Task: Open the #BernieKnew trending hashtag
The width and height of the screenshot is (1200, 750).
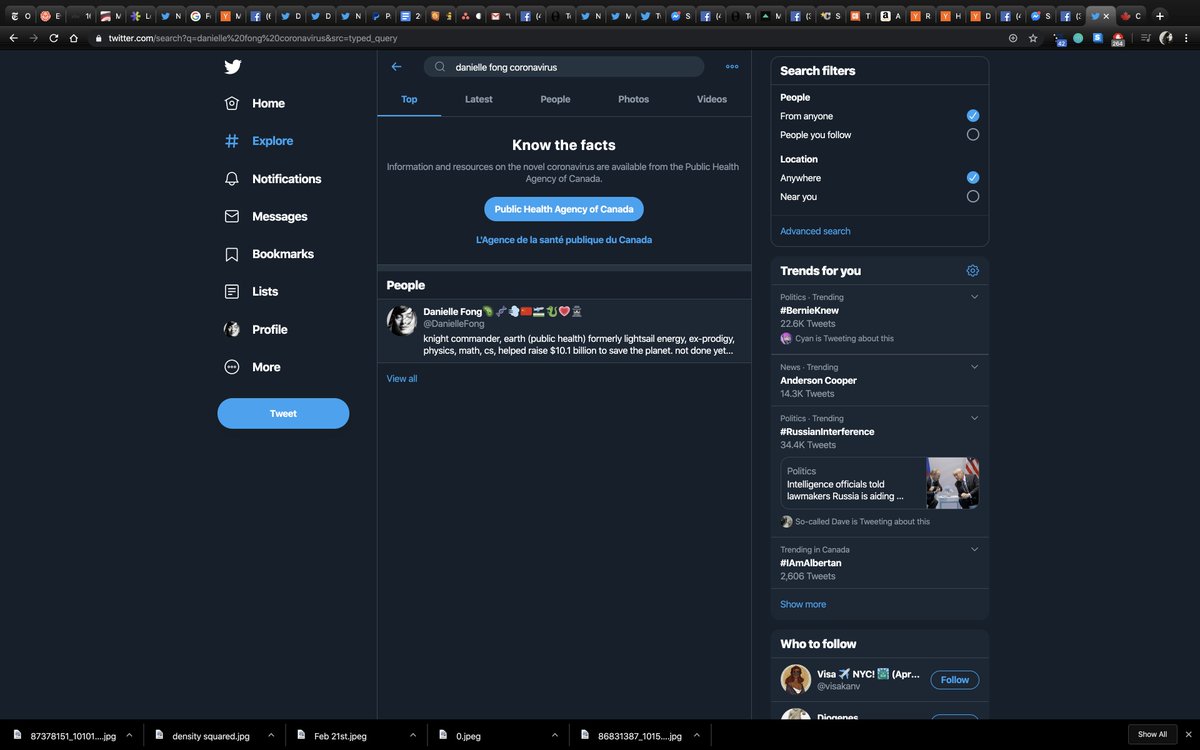Action: [x=809, y=311]
